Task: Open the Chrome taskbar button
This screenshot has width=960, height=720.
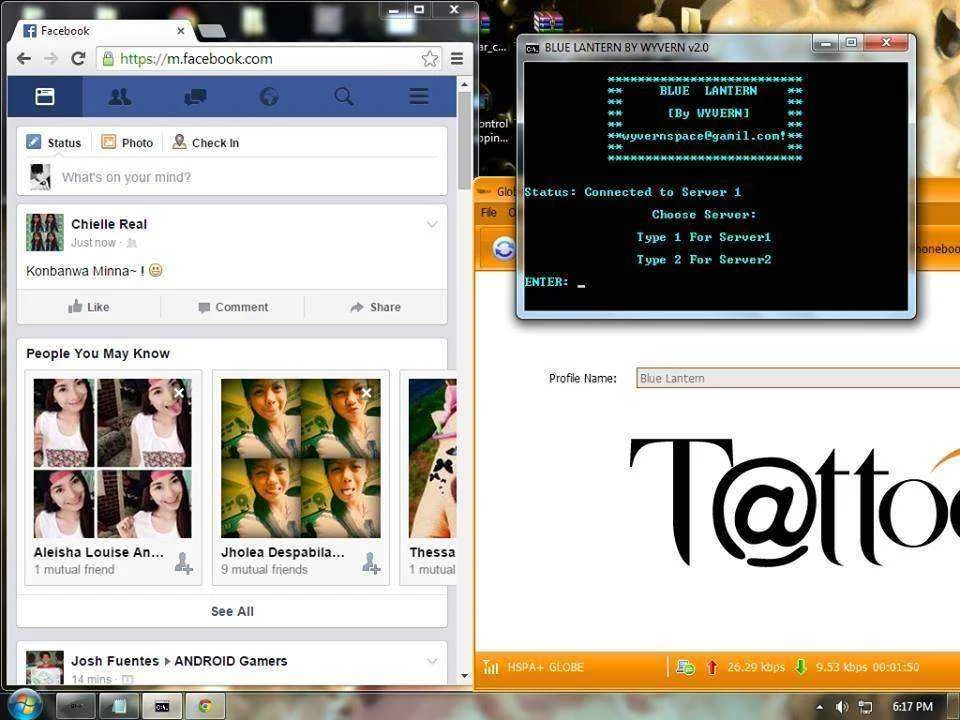Action: click(205, 707)
